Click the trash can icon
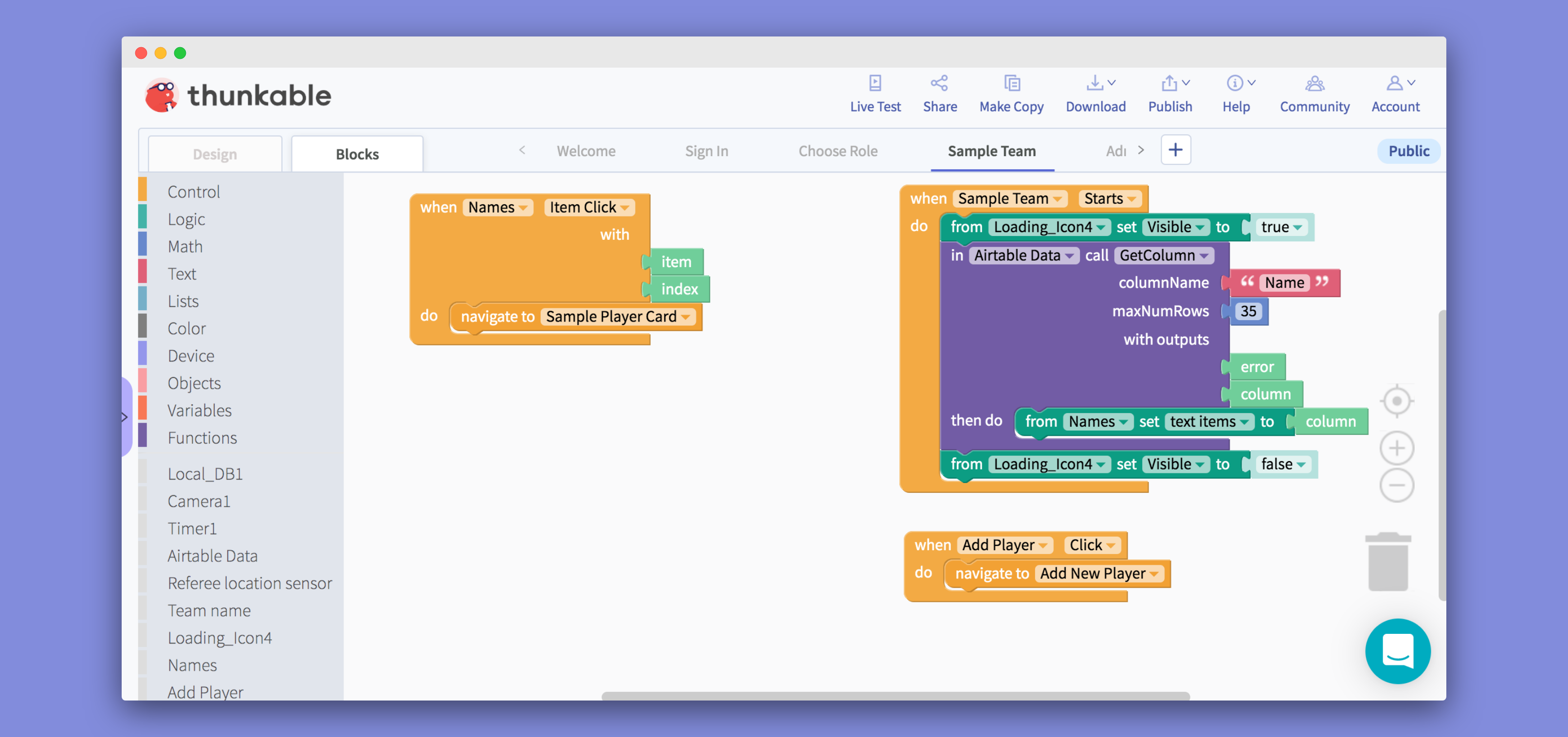1568x737 pixels. tap(1388, 561)
